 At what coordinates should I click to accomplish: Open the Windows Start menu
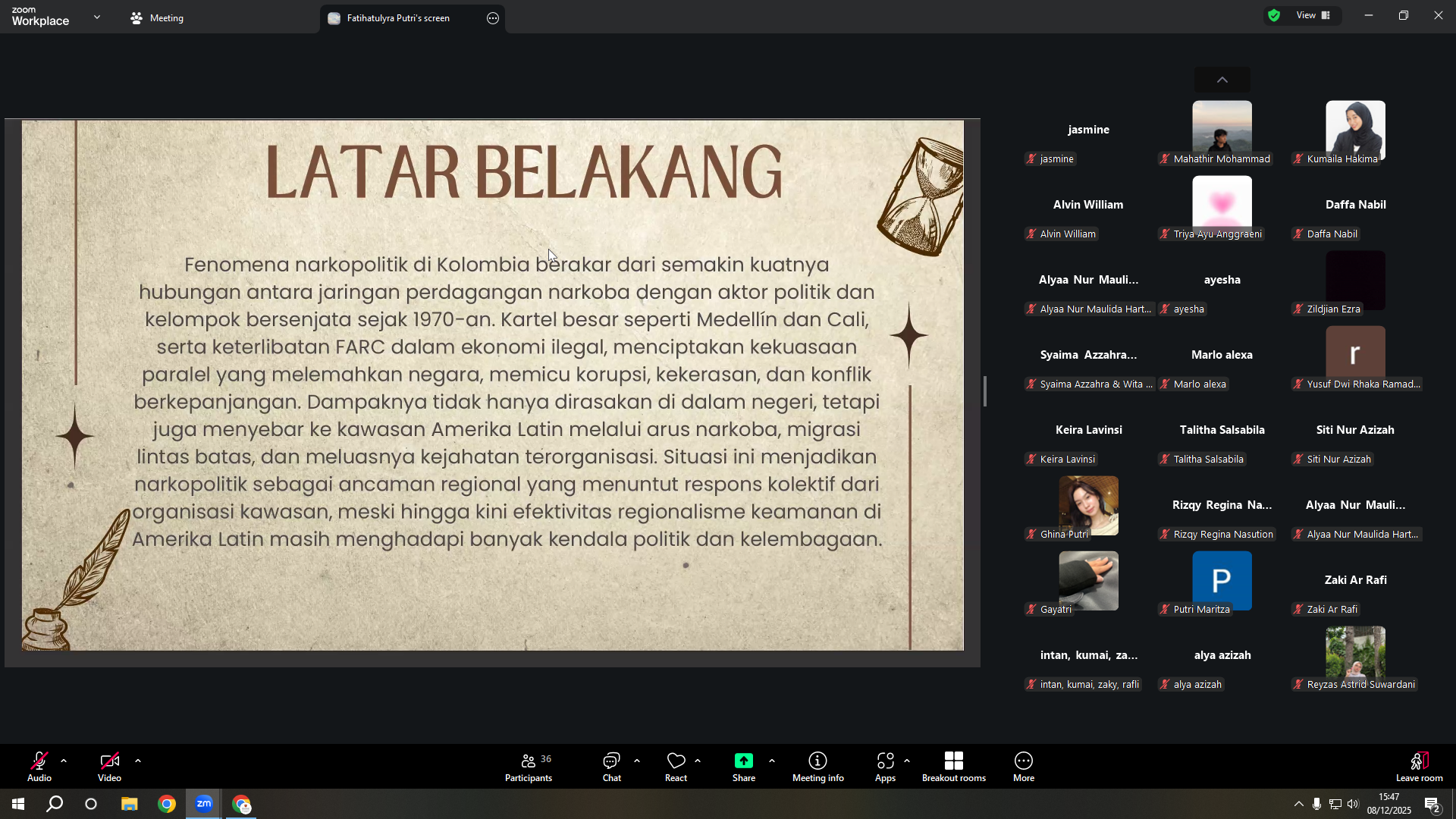coord(18,804)
